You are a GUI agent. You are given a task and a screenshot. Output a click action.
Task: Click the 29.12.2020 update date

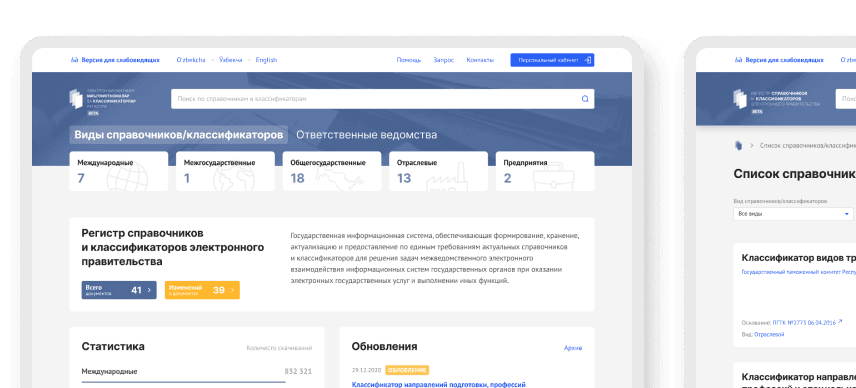pyautogui.click(x=366, y=370)
